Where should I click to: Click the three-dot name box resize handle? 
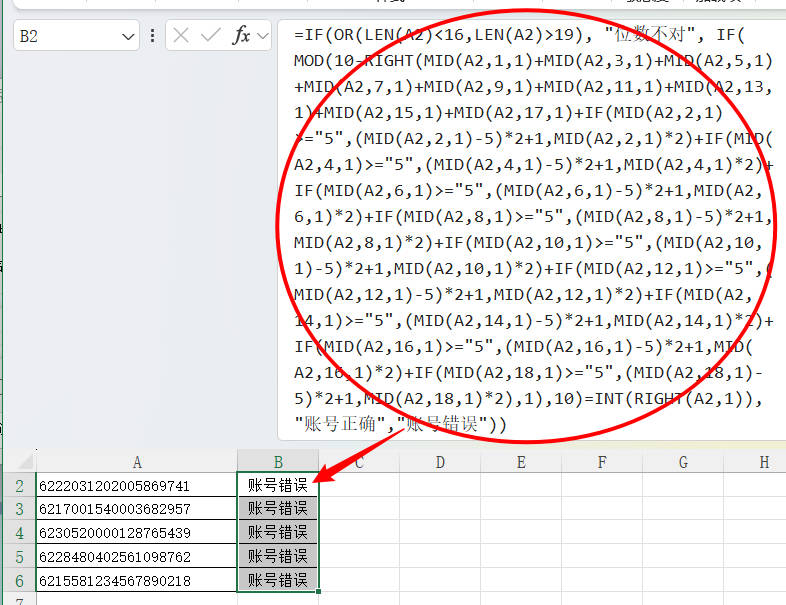(x=152, y=36)
